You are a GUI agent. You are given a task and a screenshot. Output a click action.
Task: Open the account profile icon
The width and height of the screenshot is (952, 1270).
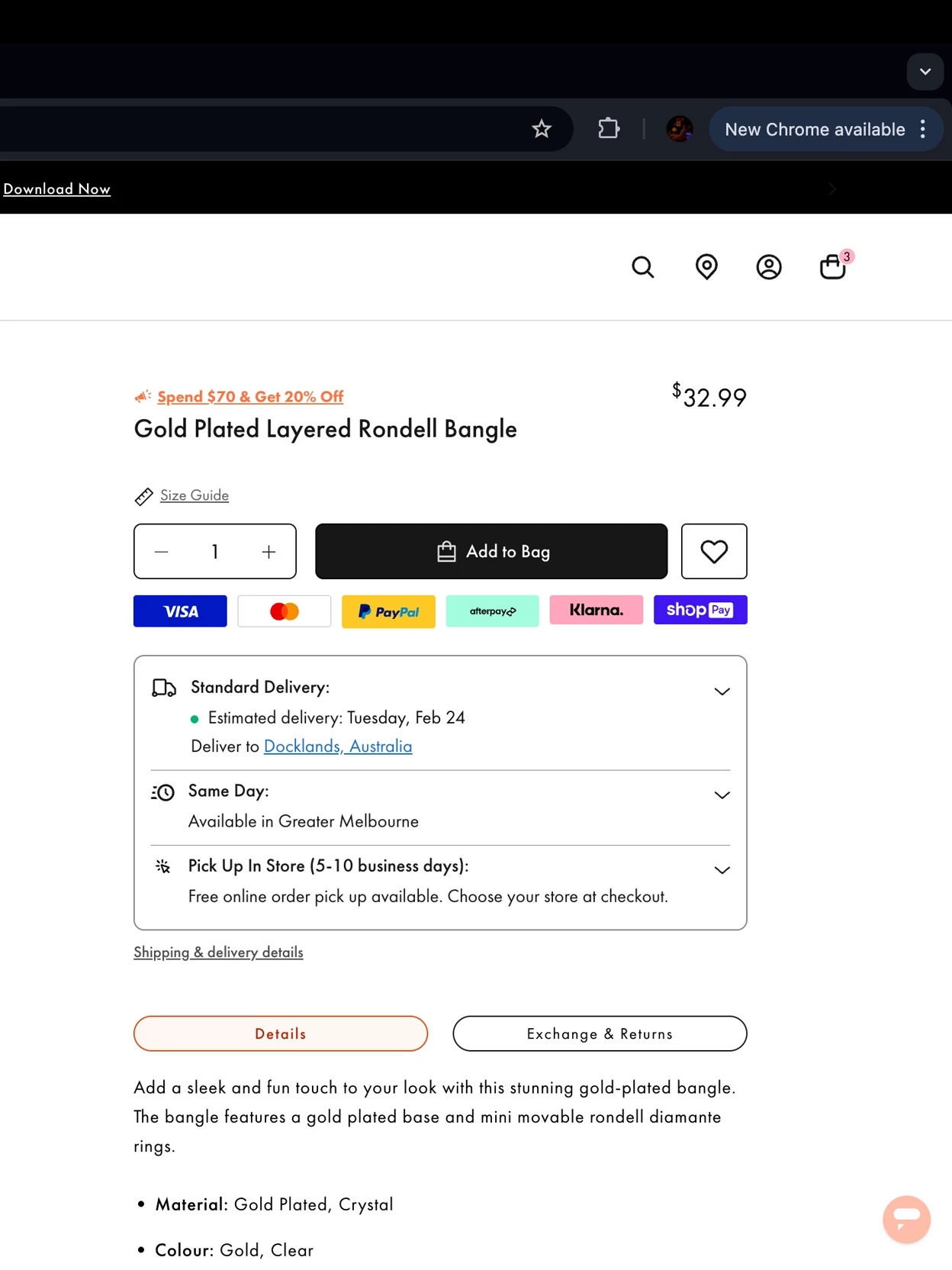[769, 267]
